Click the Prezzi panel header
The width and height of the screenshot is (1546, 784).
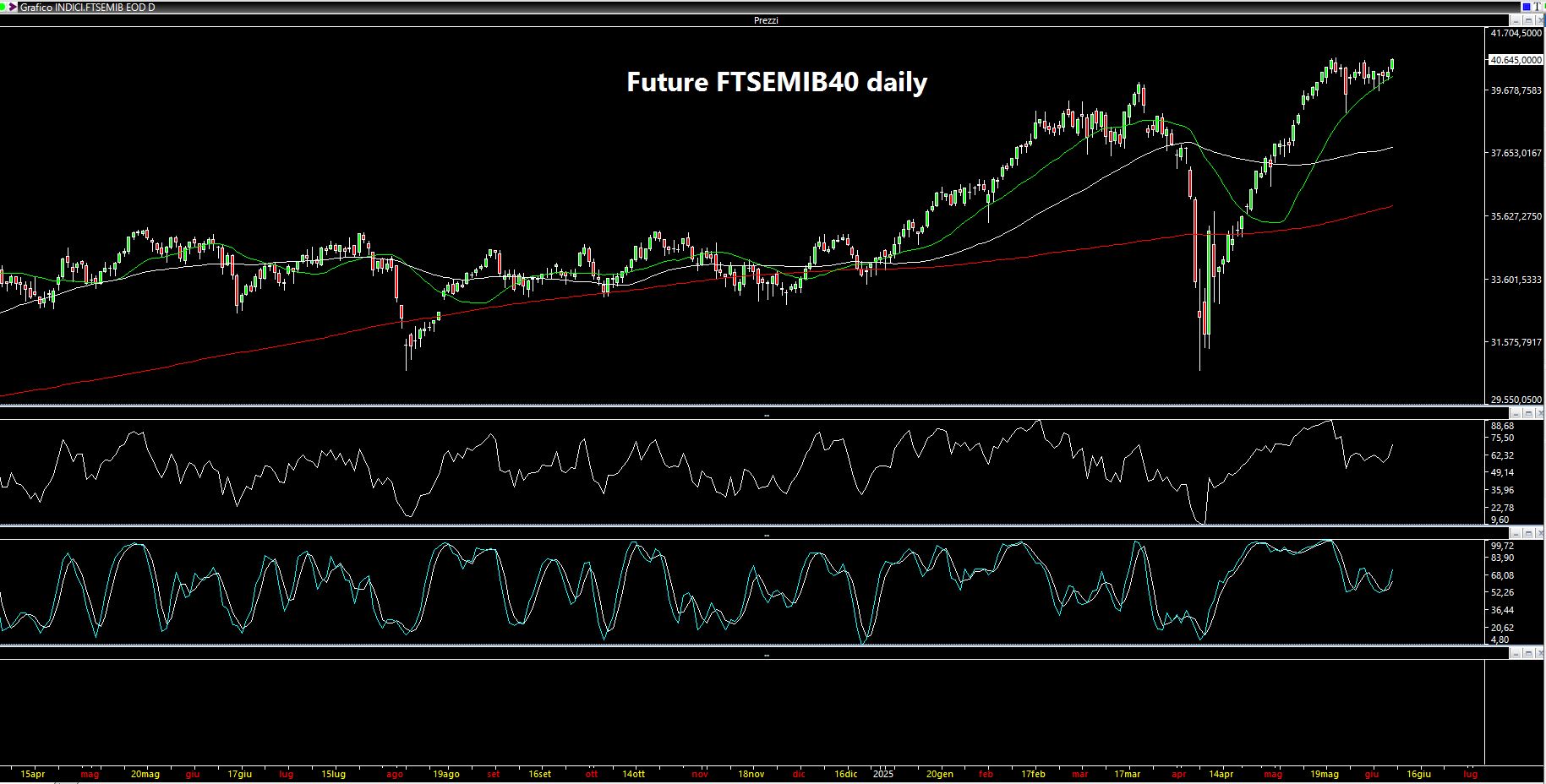click(x=766, y=20)
